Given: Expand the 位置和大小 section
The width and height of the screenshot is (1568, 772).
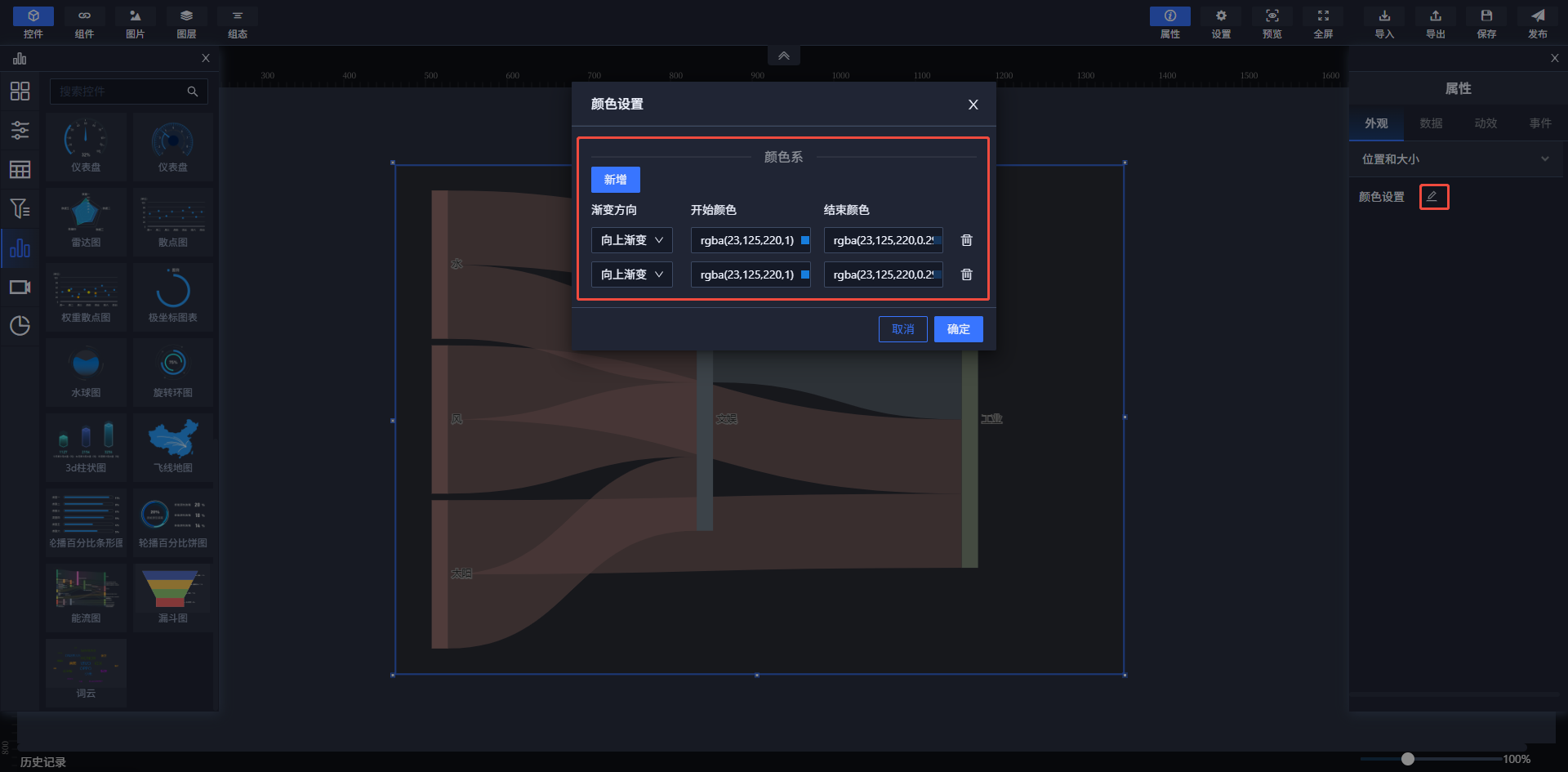Looking at the screenshot, I should click(x=1455, y=159).
